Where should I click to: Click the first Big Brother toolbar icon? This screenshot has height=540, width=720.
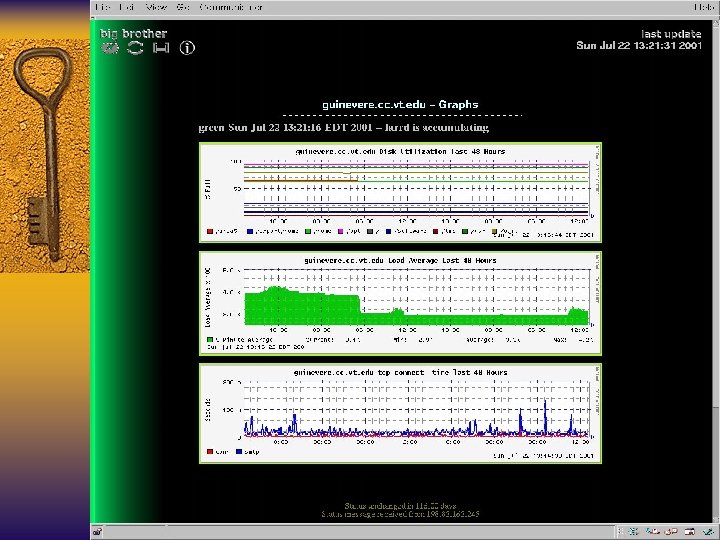pos(110,48)
